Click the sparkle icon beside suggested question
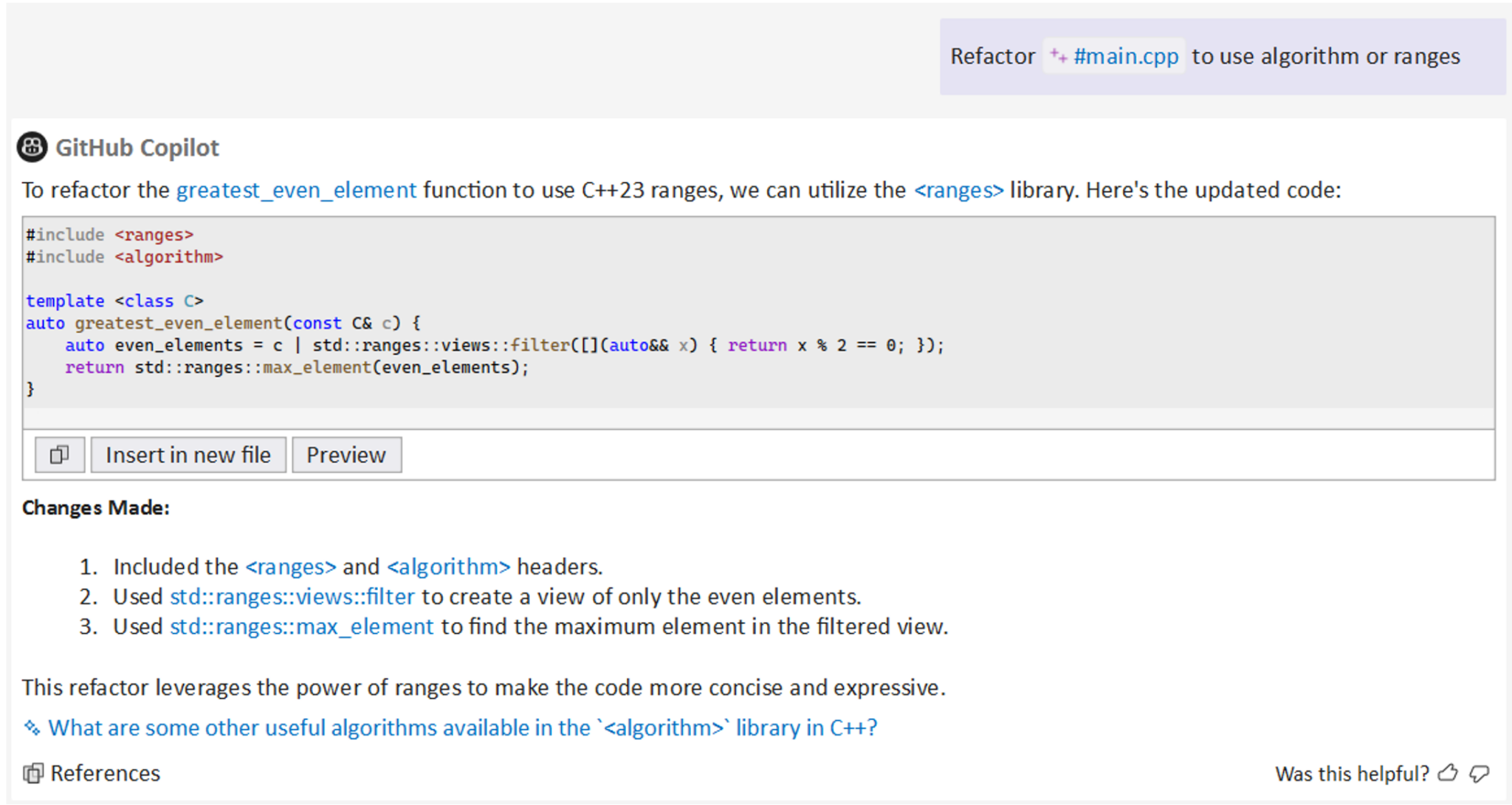The image size is (1512, 805). click(x=32, y=727)
